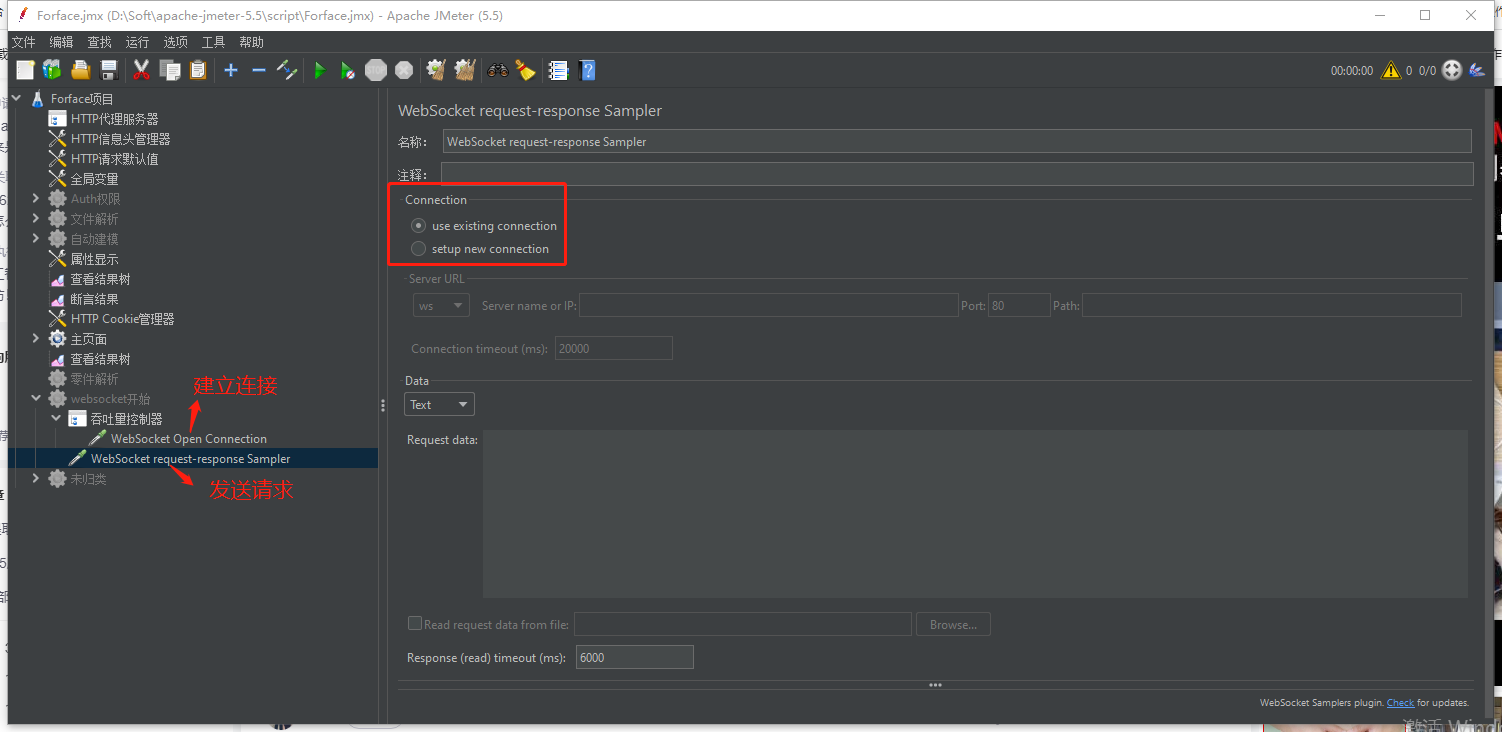Image resolution: width=1502 pixels, height=732 pixels.
Task: Open the 查找 menu
Action: [99, 42]
